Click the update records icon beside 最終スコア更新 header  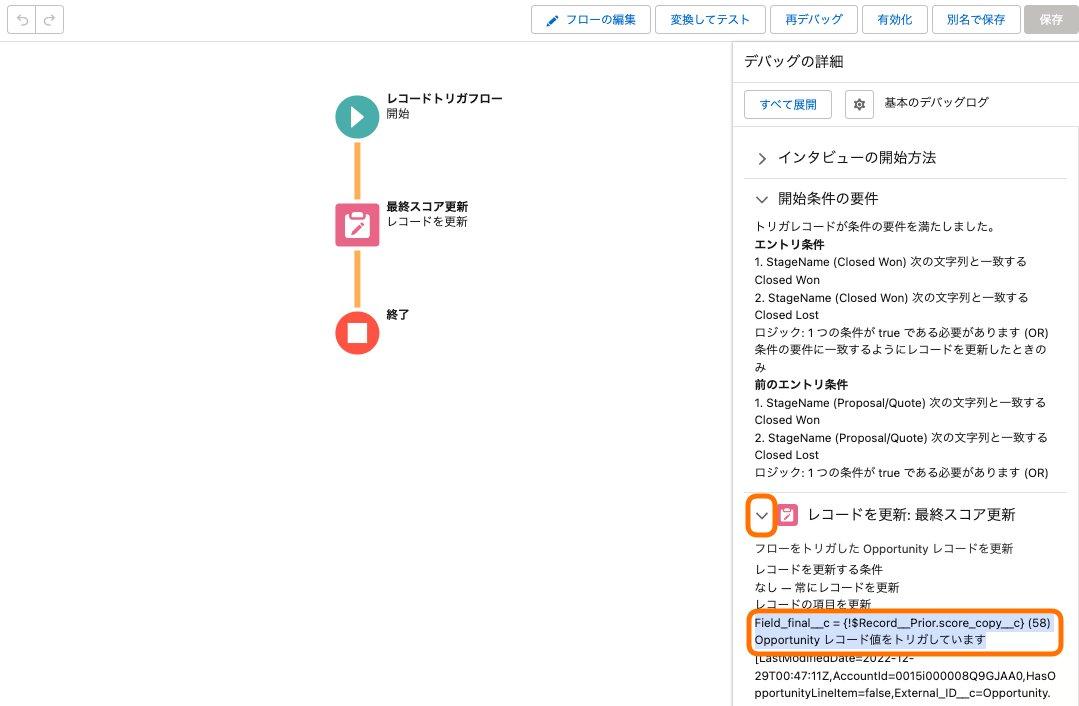click(786, 514)
